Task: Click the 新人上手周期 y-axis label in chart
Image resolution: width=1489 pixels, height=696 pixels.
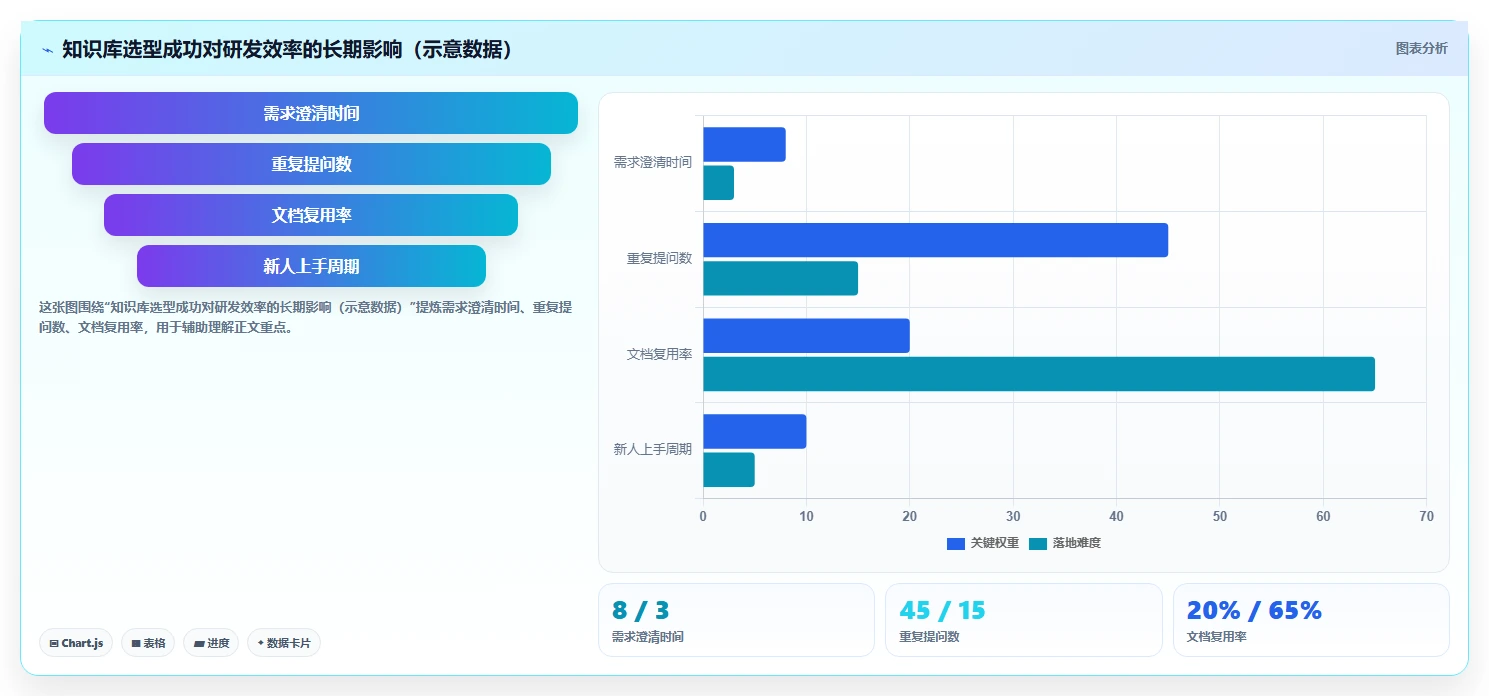Action: [653, 449]
